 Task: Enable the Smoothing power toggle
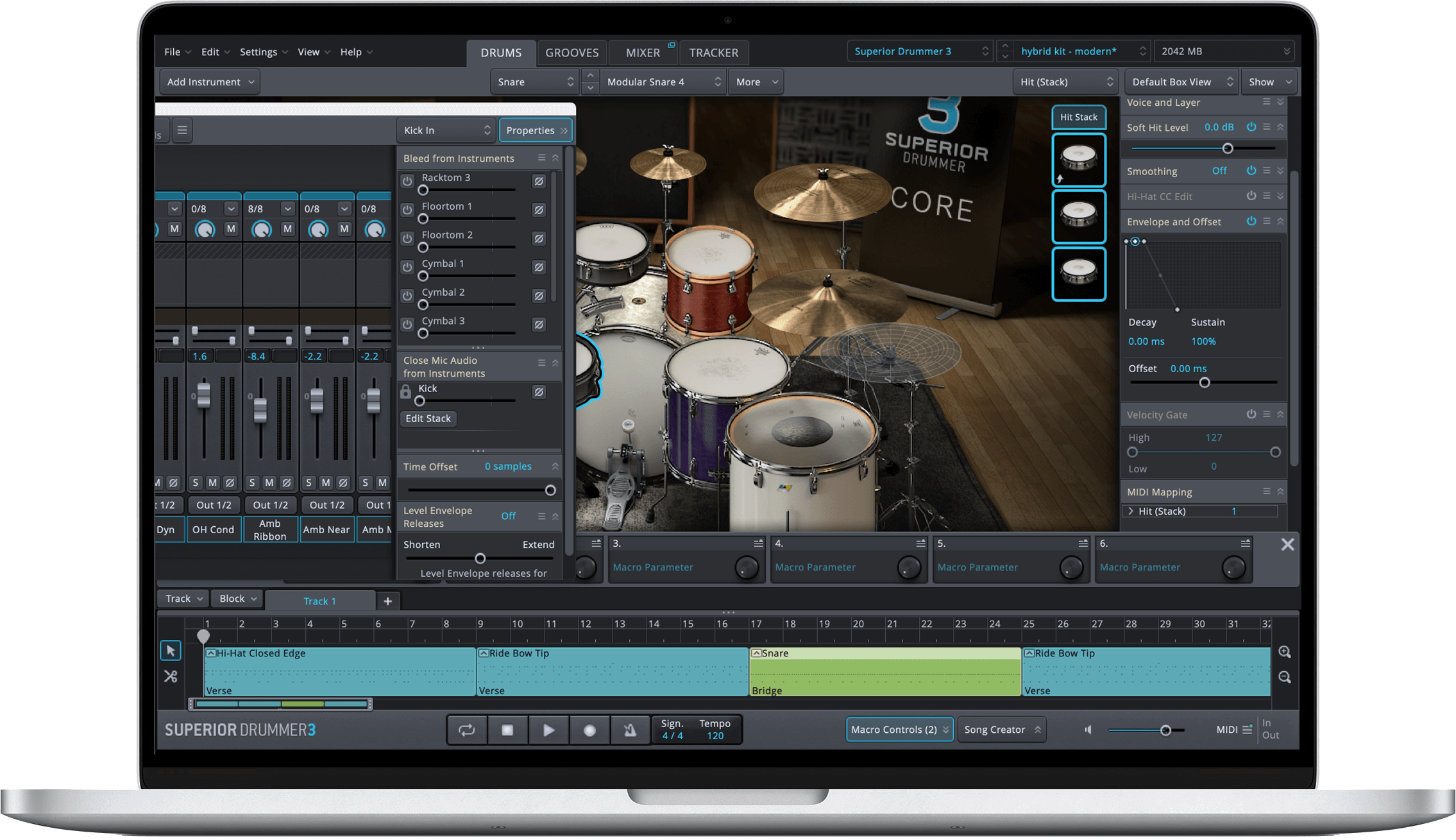tap(1251, 171)
